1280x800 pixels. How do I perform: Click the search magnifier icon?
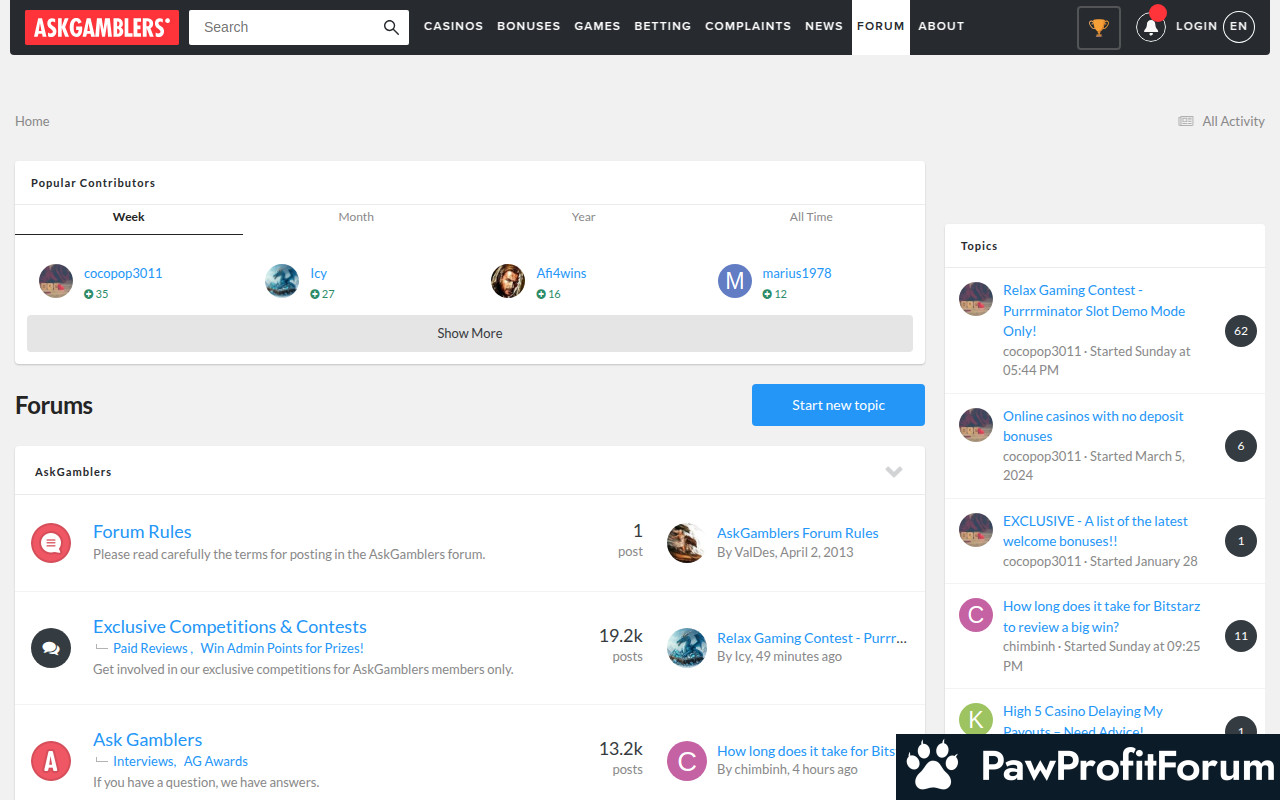click(391, 27)
